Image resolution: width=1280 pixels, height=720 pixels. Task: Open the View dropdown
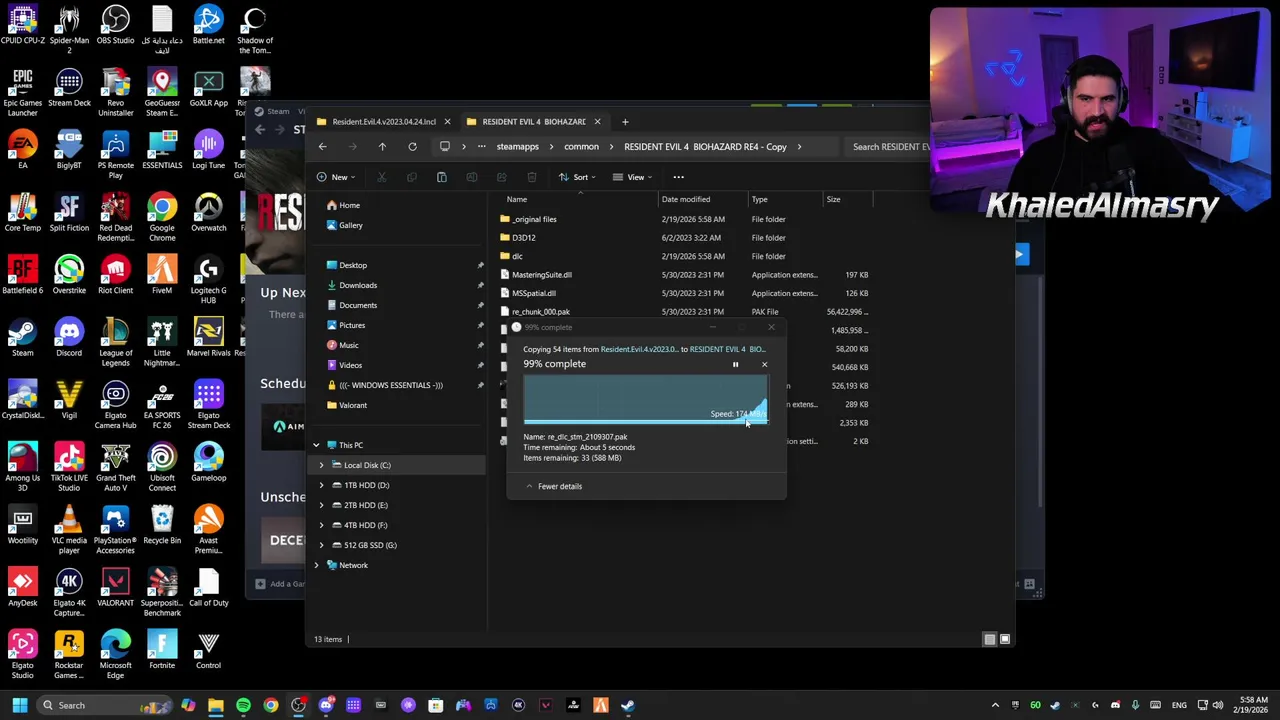click(x=631, y=177)
